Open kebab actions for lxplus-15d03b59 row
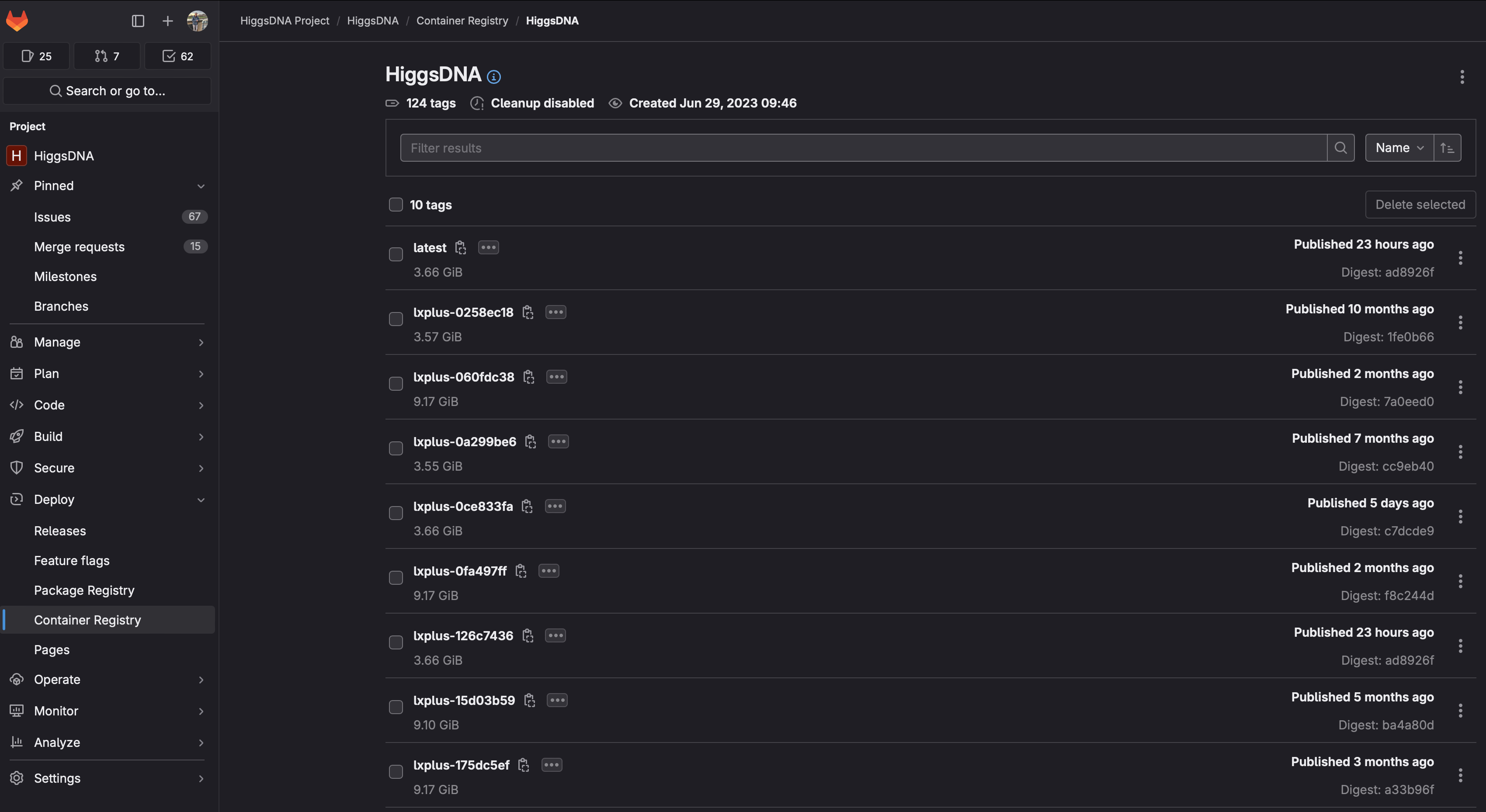The height and width of the screenshot is (812, 1486). point(1460,710)
